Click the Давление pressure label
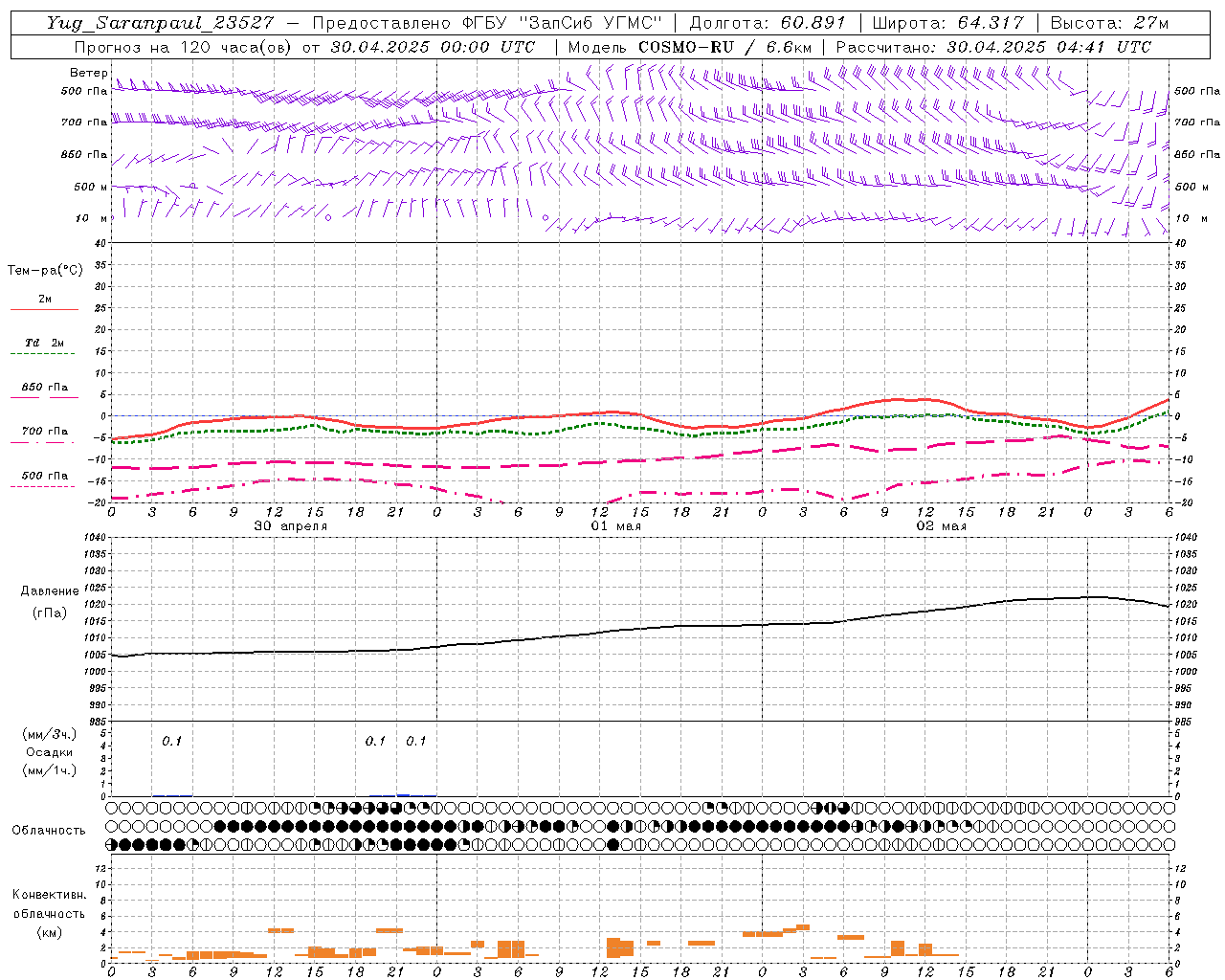Viewport: 1225px width, 980px height. (49, 591)
